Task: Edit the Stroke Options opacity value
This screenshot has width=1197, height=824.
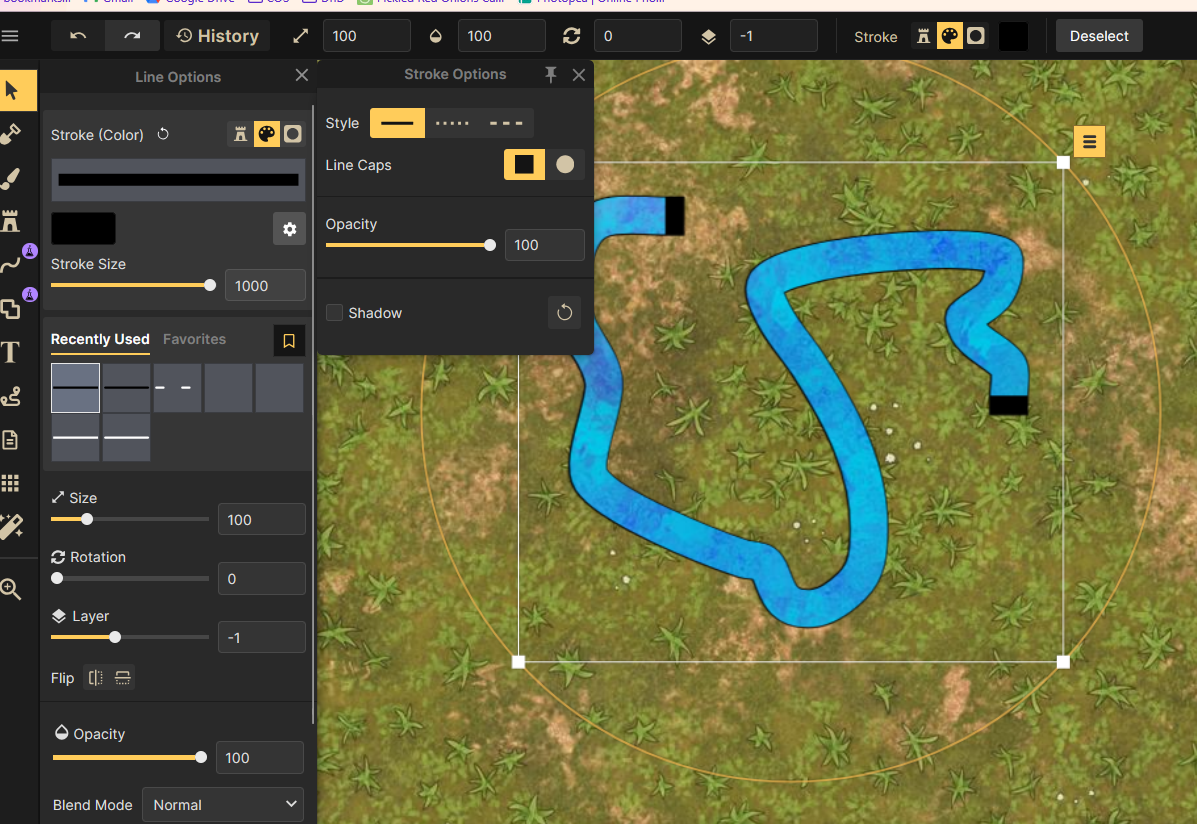Action: pyautogui.click(x=544, y=245)
